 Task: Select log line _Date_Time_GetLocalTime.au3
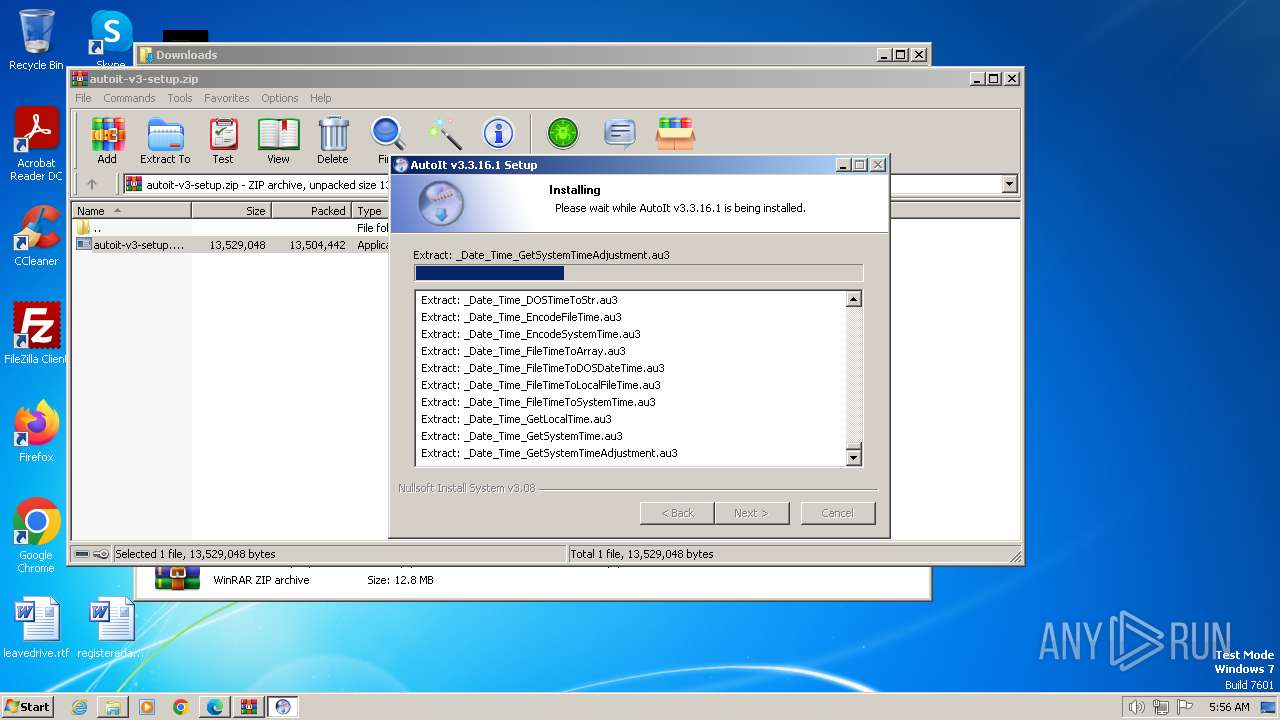pos(516,419)
